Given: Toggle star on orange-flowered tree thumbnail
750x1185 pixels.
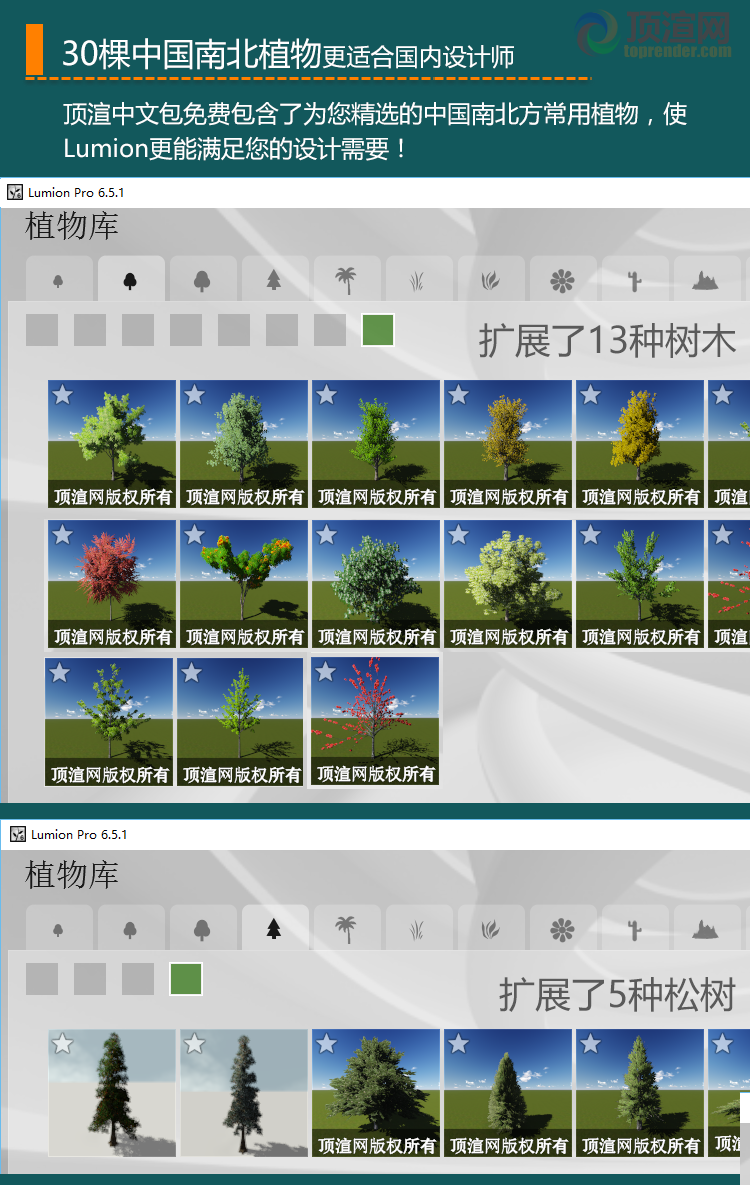Looking at the screenshot, I should pos(194,535).
